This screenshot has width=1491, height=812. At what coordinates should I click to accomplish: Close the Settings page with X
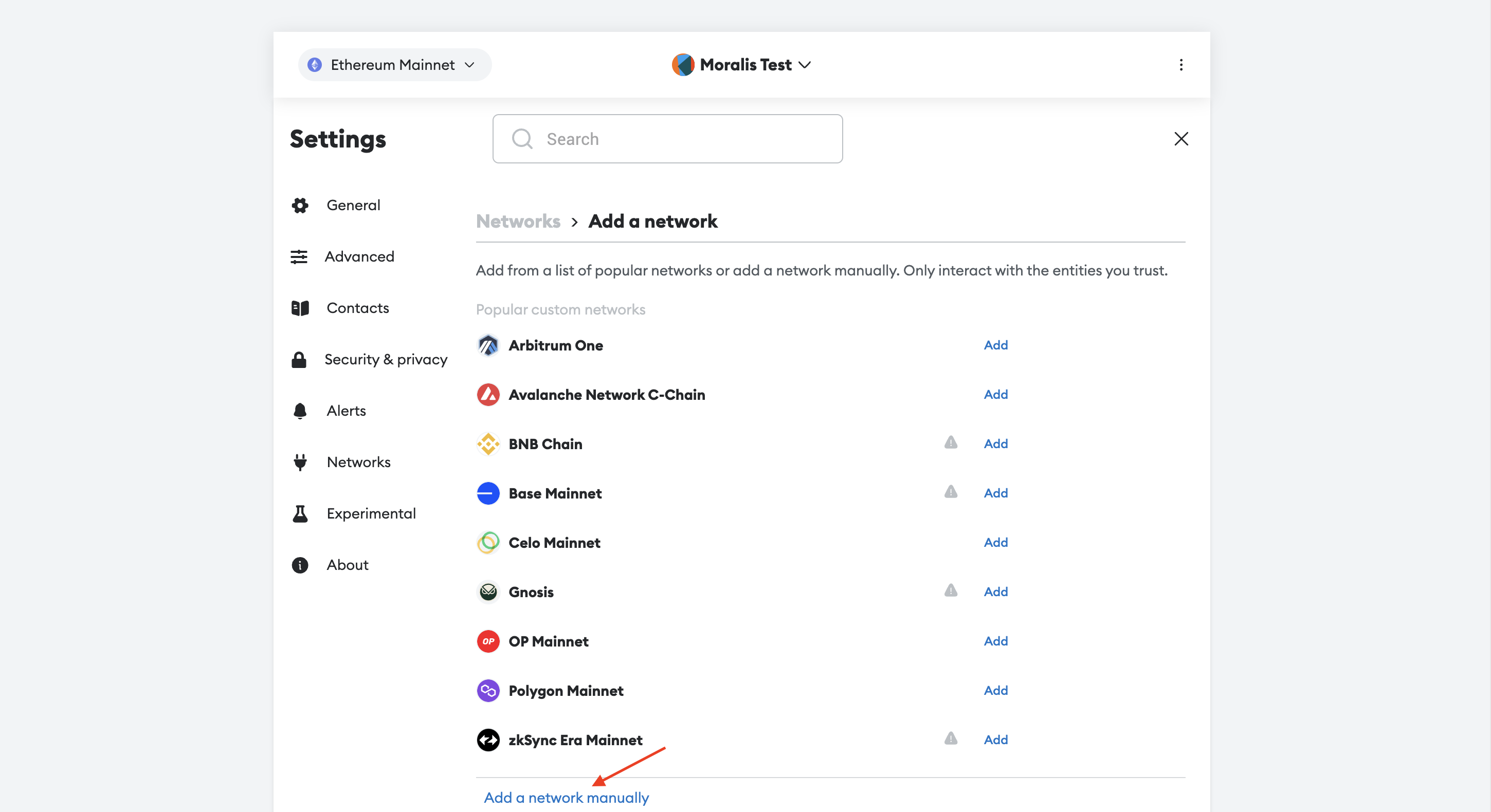click(1181, 139)
